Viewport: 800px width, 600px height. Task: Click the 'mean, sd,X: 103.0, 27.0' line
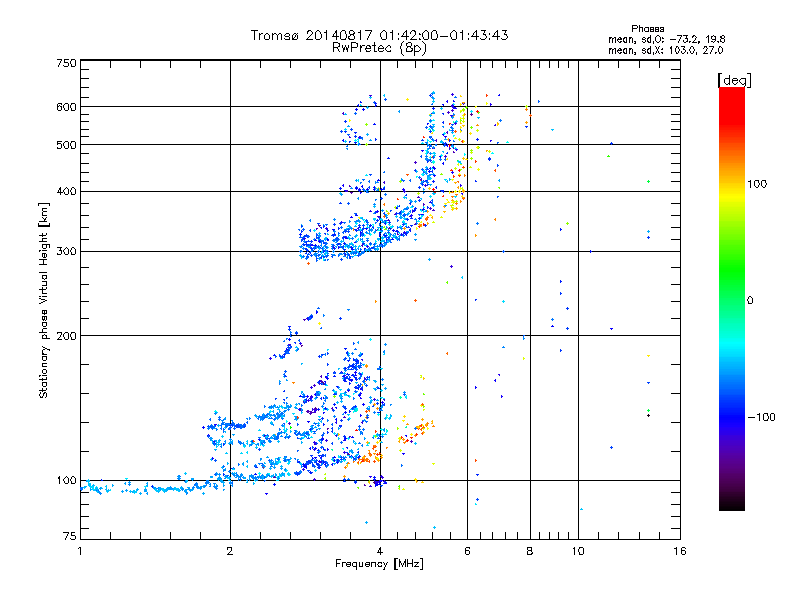coord(665,50)
